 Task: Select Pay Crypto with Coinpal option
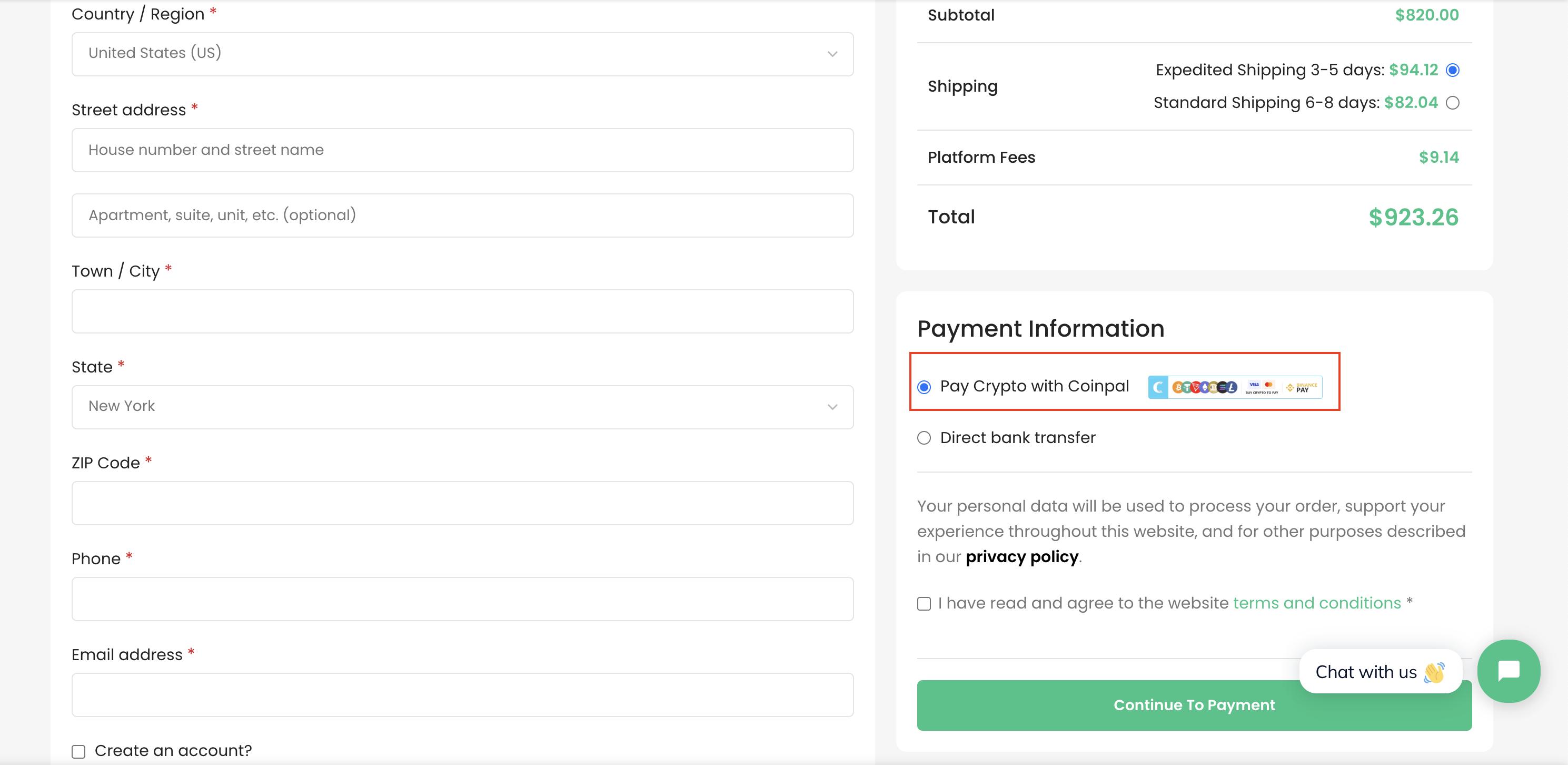pos(924,387)
